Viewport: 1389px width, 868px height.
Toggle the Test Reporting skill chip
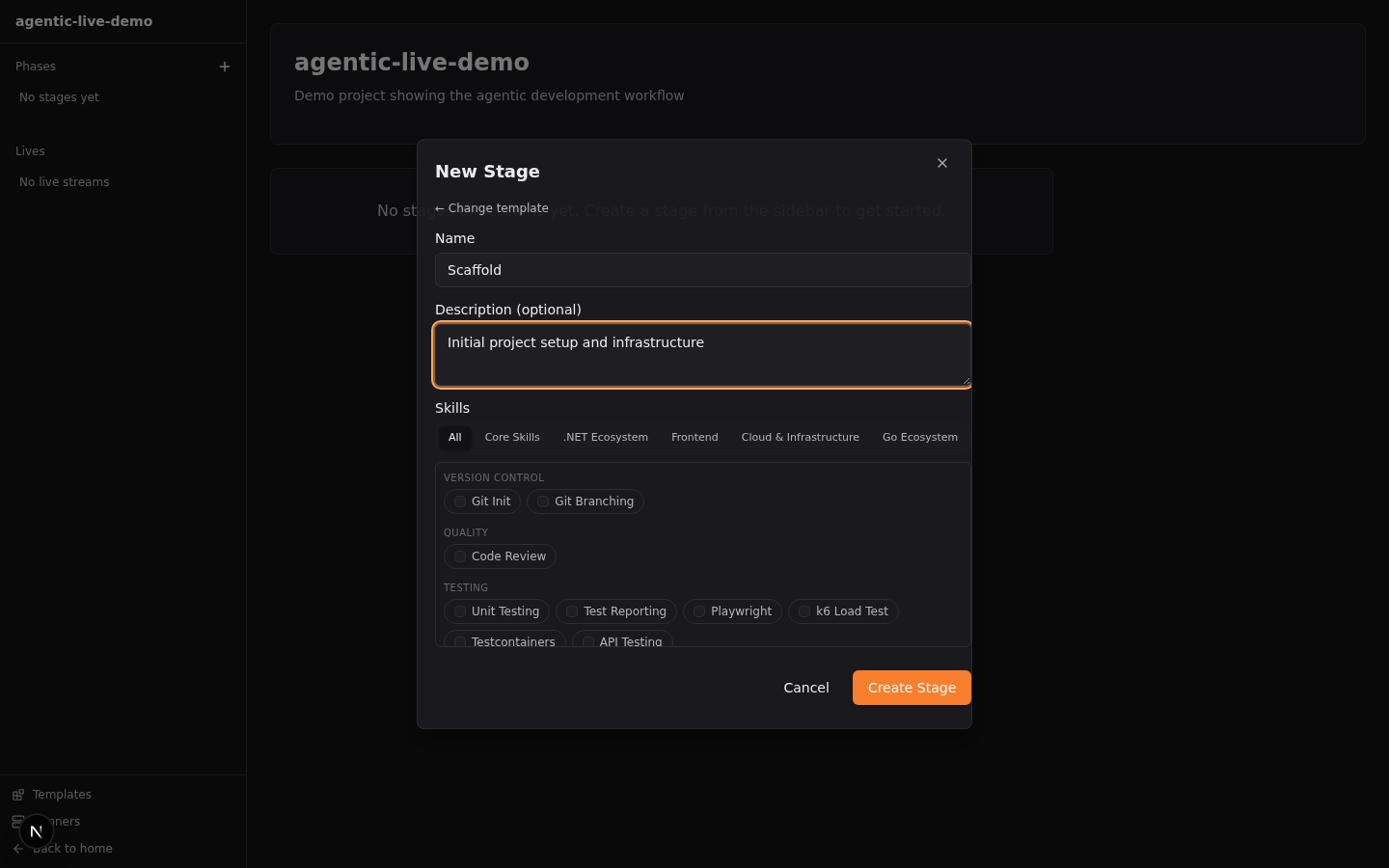point(615,611)
